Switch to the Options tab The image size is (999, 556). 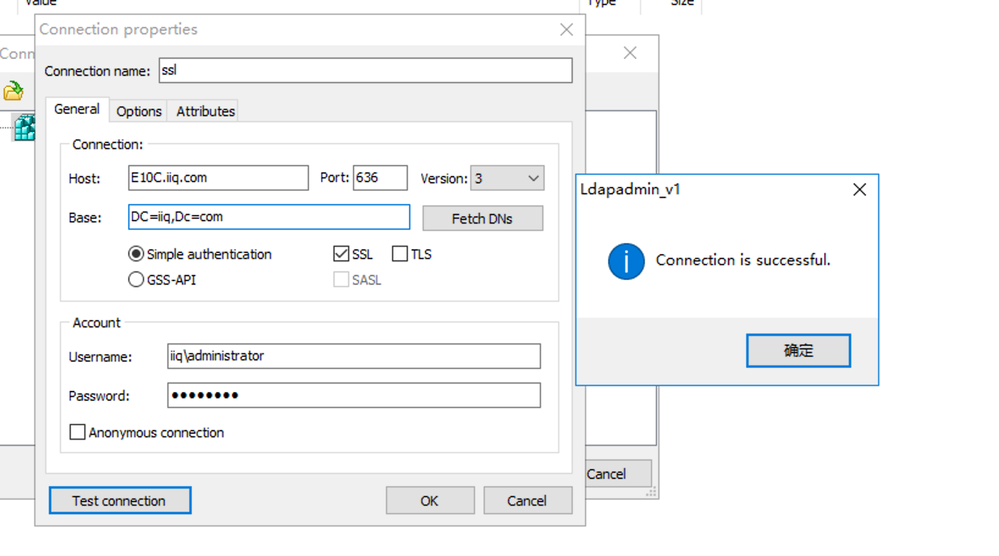coord(139,111)
